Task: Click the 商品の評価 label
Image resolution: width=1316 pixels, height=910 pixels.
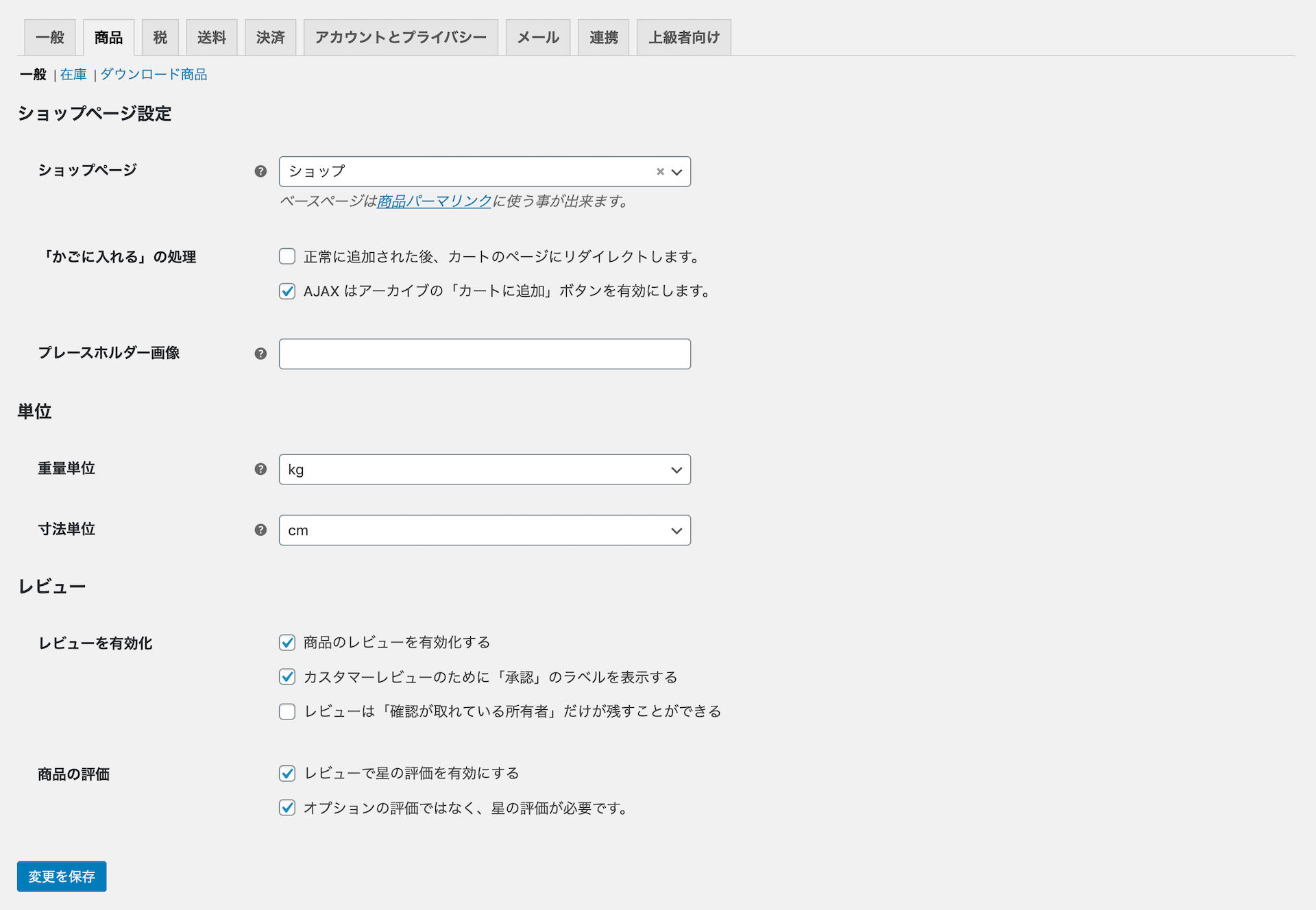Action: [x=74, y=774]
